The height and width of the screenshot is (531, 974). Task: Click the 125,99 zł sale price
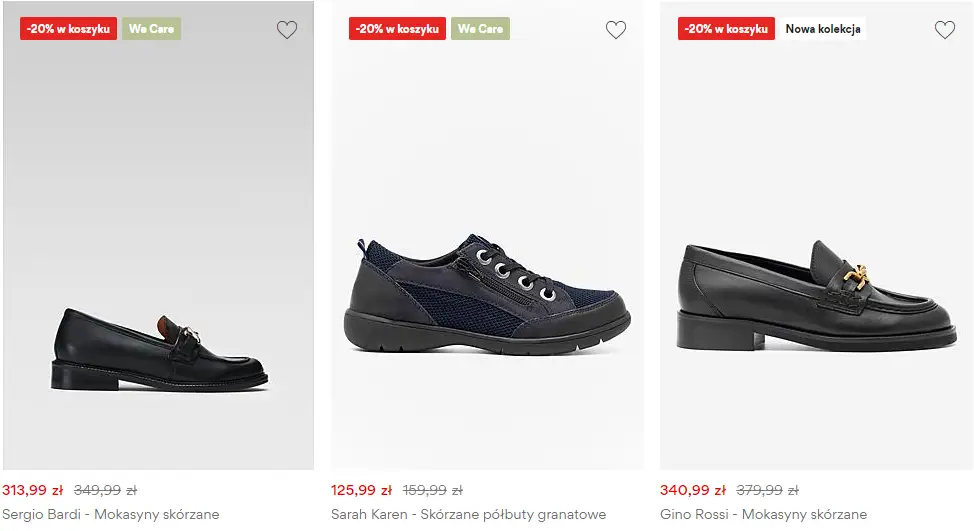coord(362,490)
